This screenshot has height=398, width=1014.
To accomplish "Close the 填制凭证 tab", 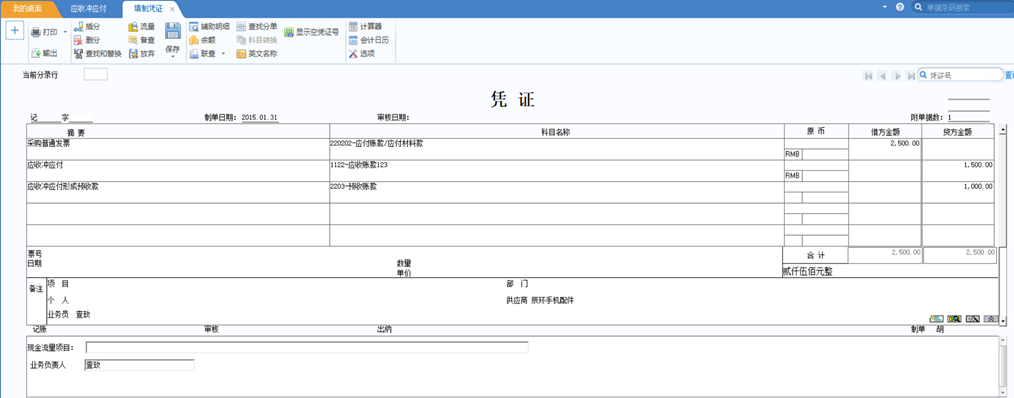I will tap(172, 10).
